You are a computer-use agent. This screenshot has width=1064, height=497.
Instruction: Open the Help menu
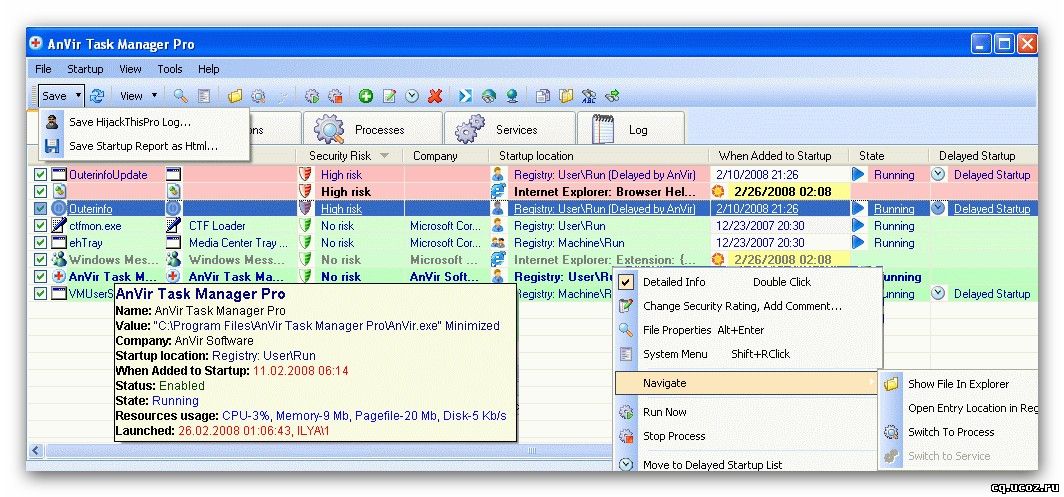point(208,69)
